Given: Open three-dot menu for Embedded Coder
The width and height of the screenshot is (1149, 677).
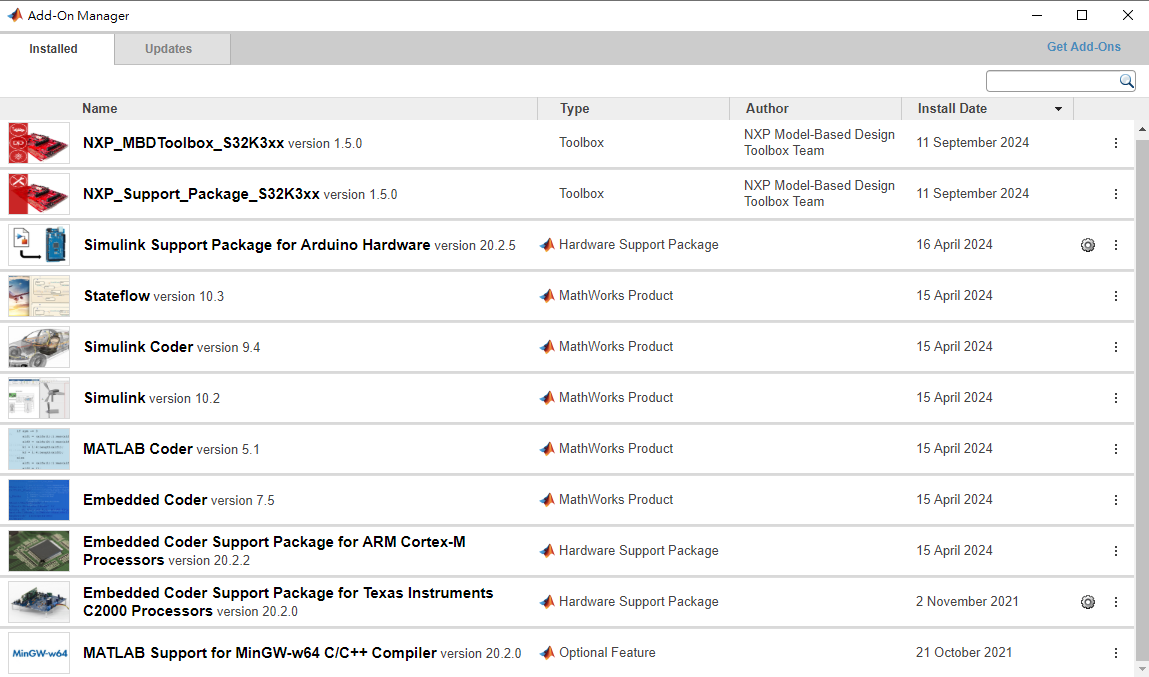Looking at the screenshot, I should pos(1116,500).
